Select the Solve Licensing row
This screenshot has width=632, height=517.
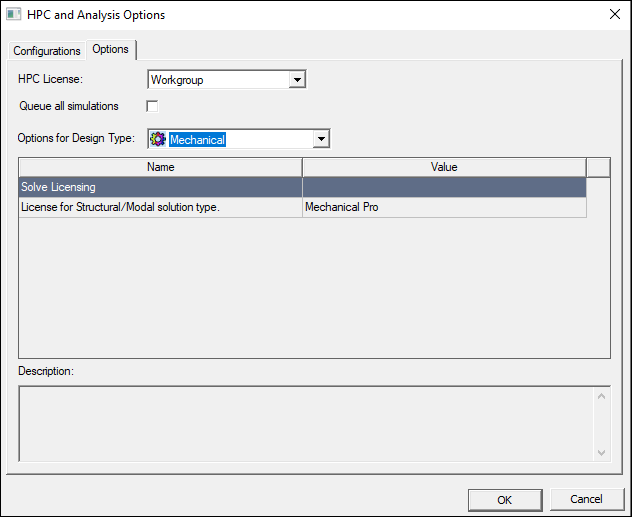302,187
